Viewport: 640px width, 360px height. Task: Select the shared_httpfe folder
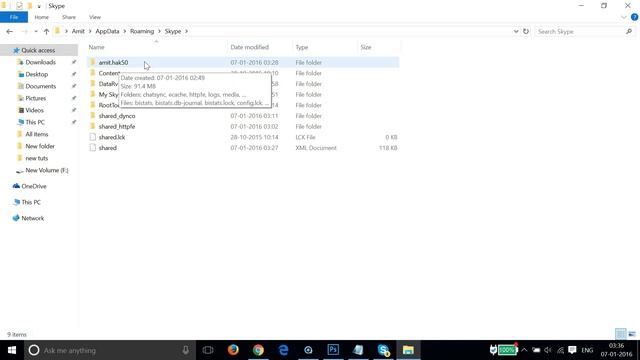(117, 127)
